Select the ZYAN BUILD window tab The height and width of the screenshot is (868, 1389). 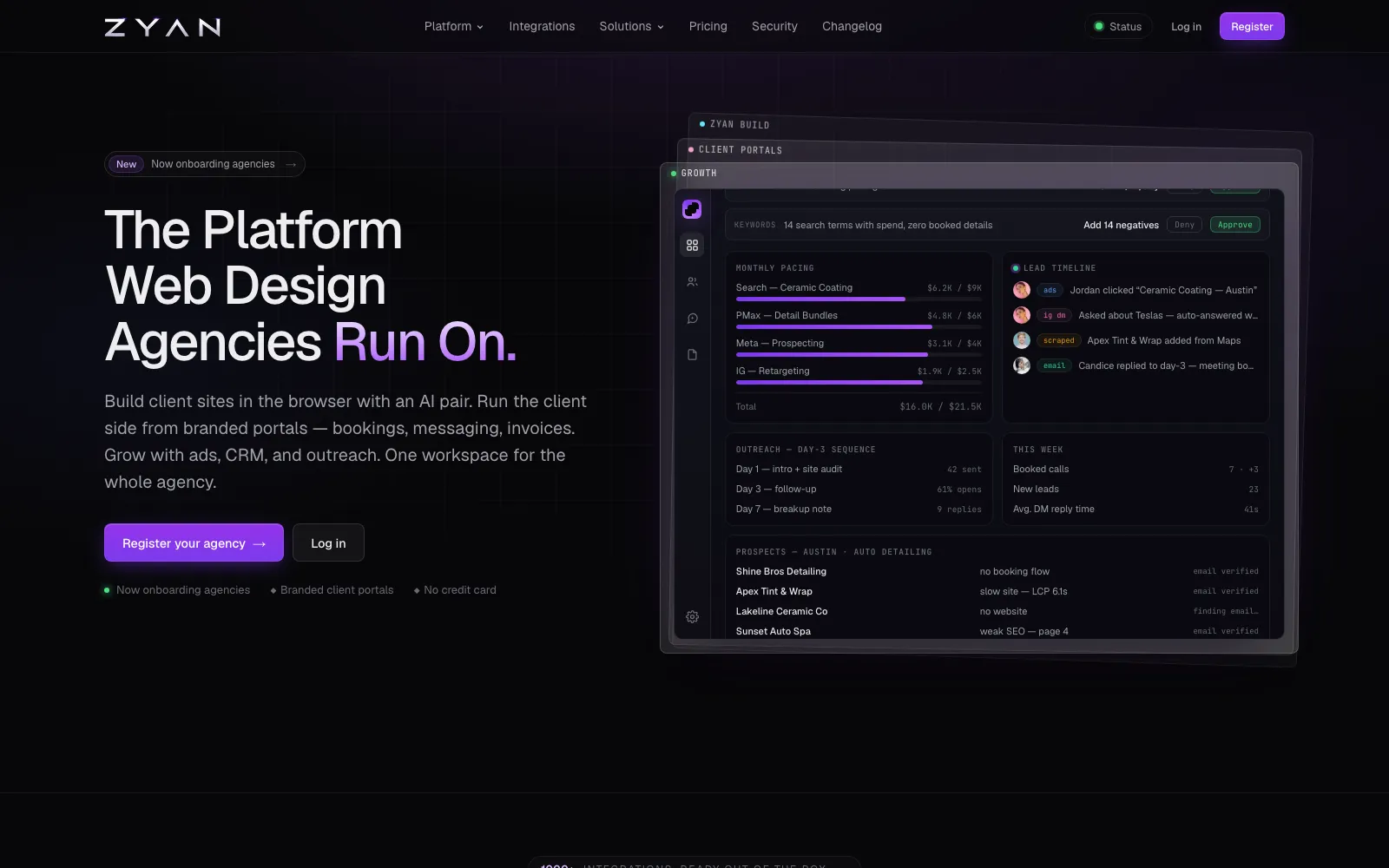pyautogui.click(x=734, y=124)
